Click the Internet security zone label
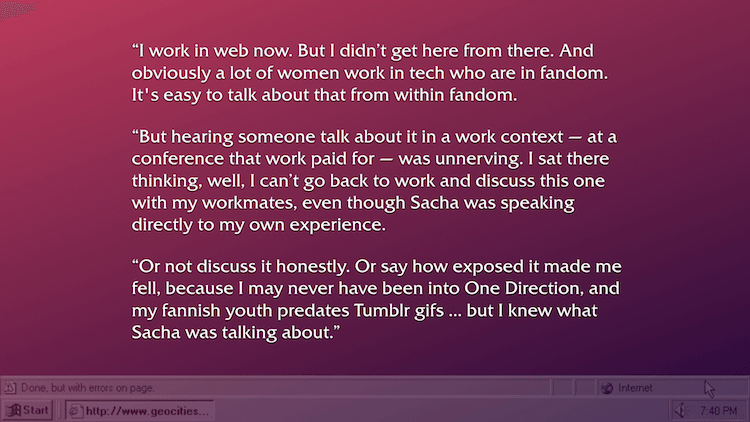 click(635, 387)
